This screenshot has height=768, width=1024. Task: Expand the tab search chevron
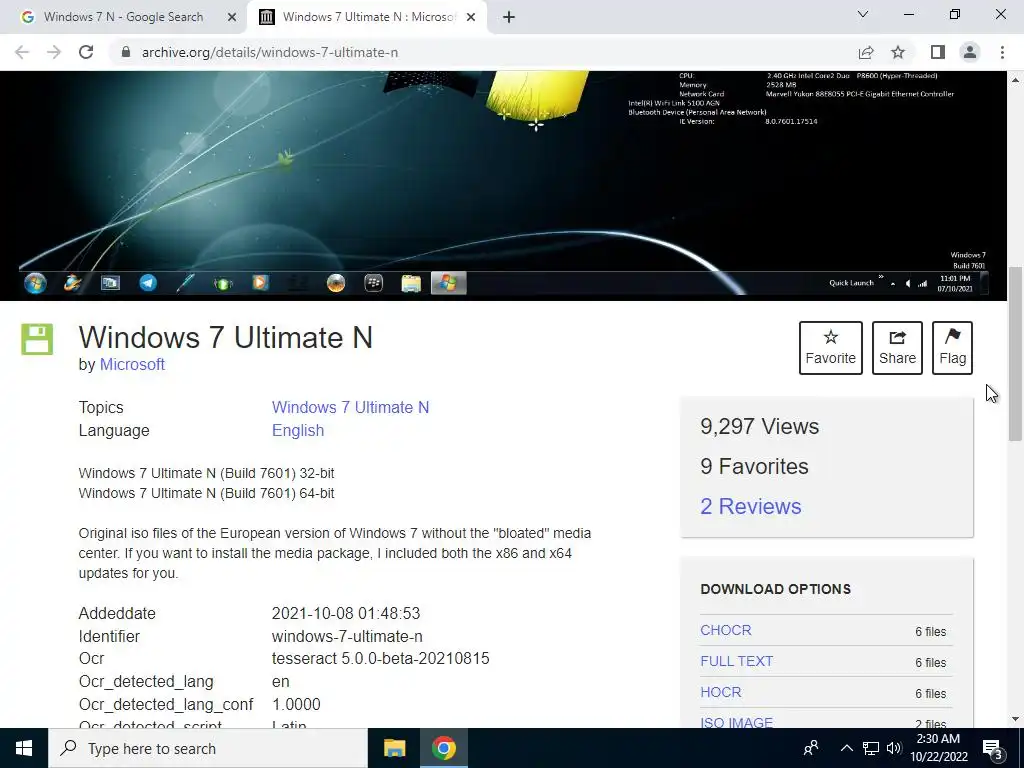click(863, 14)
